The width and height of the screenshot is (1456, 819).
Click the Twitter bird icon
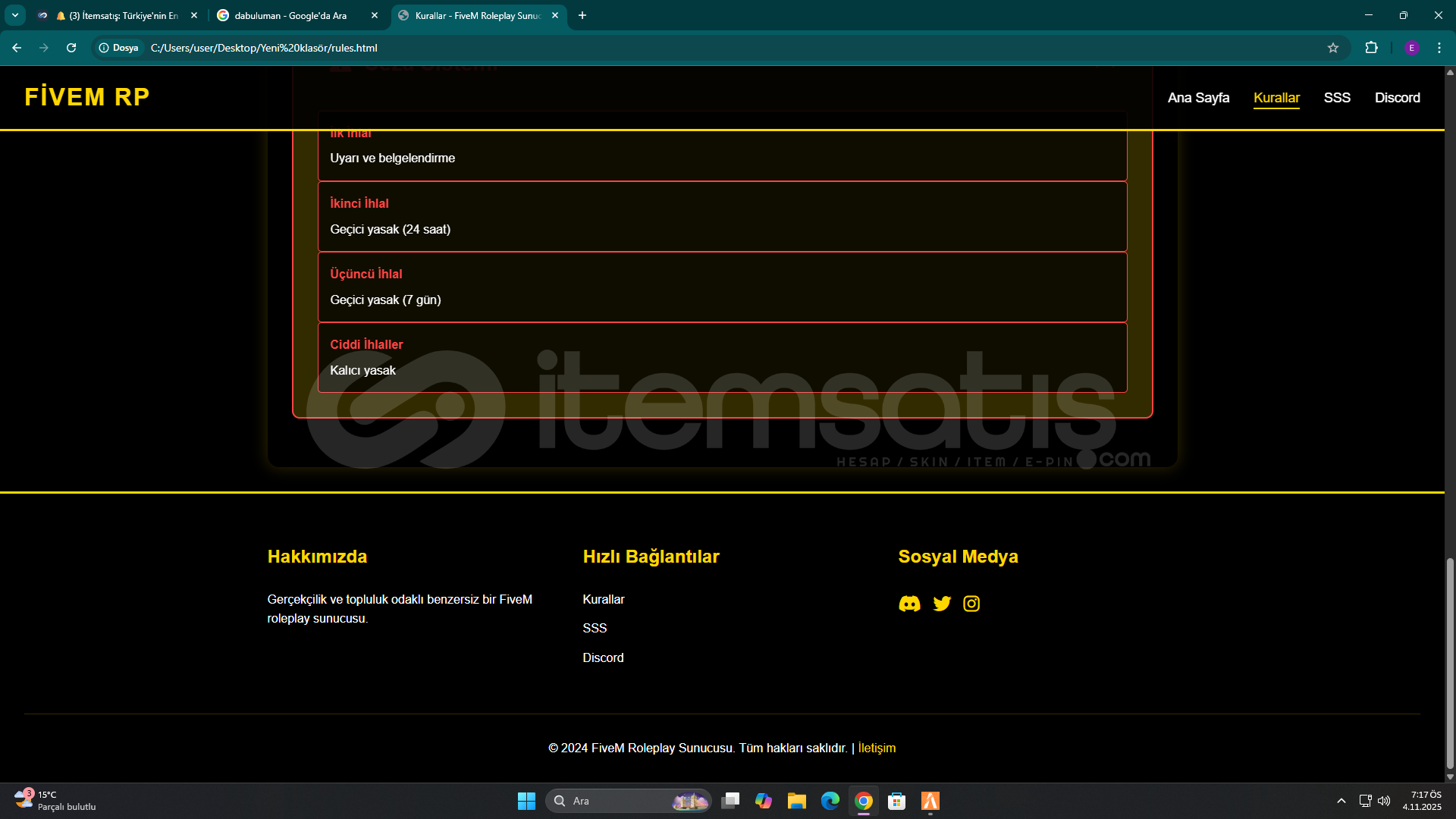(942, 604)
